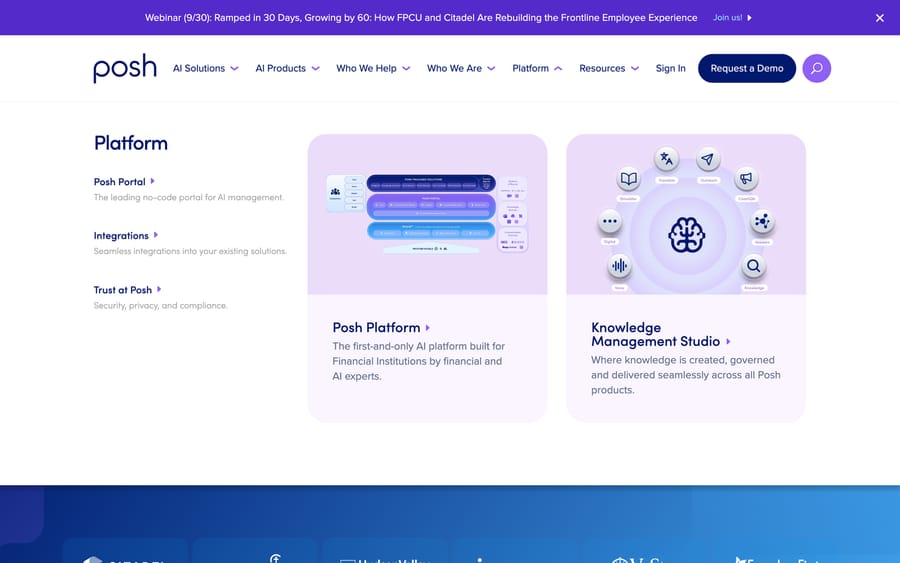Open the Who We Help menu
This screenshot has width=900, height=563.
[x=366, y=68]
